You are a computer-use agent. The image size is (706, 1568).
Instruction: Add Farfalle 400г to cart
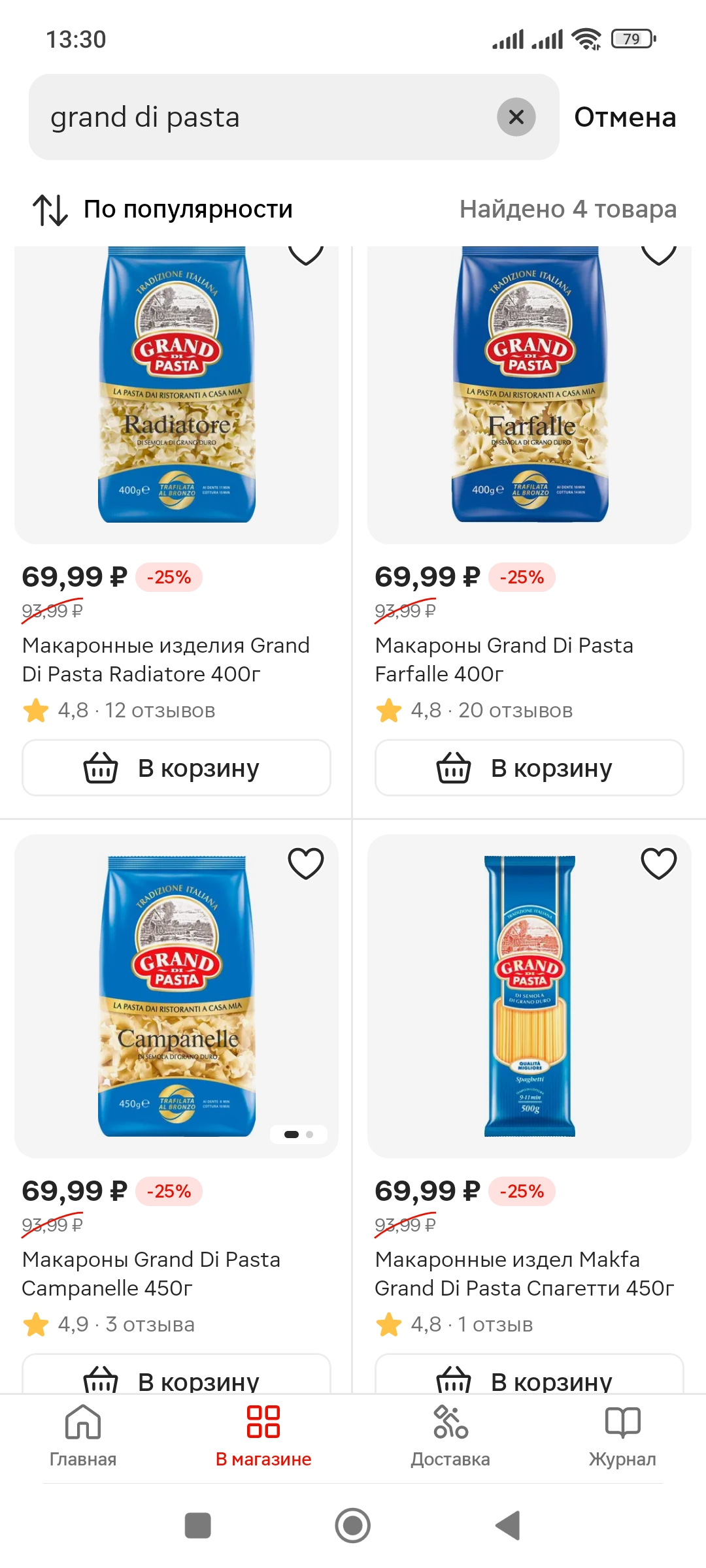(x=529, y=768)
